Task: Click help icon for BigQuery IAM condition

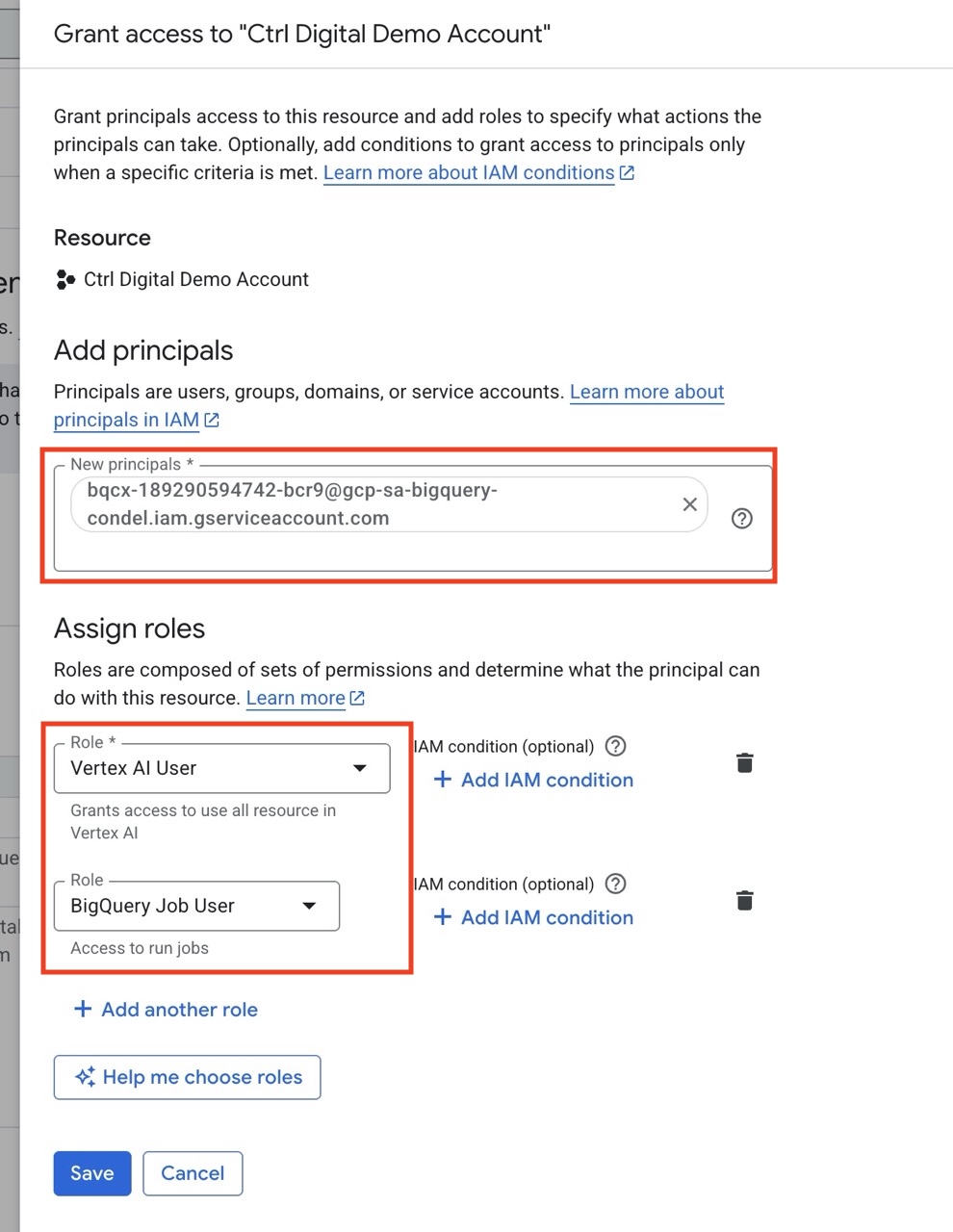Action: pyautogui.click(x=616, y=884)
